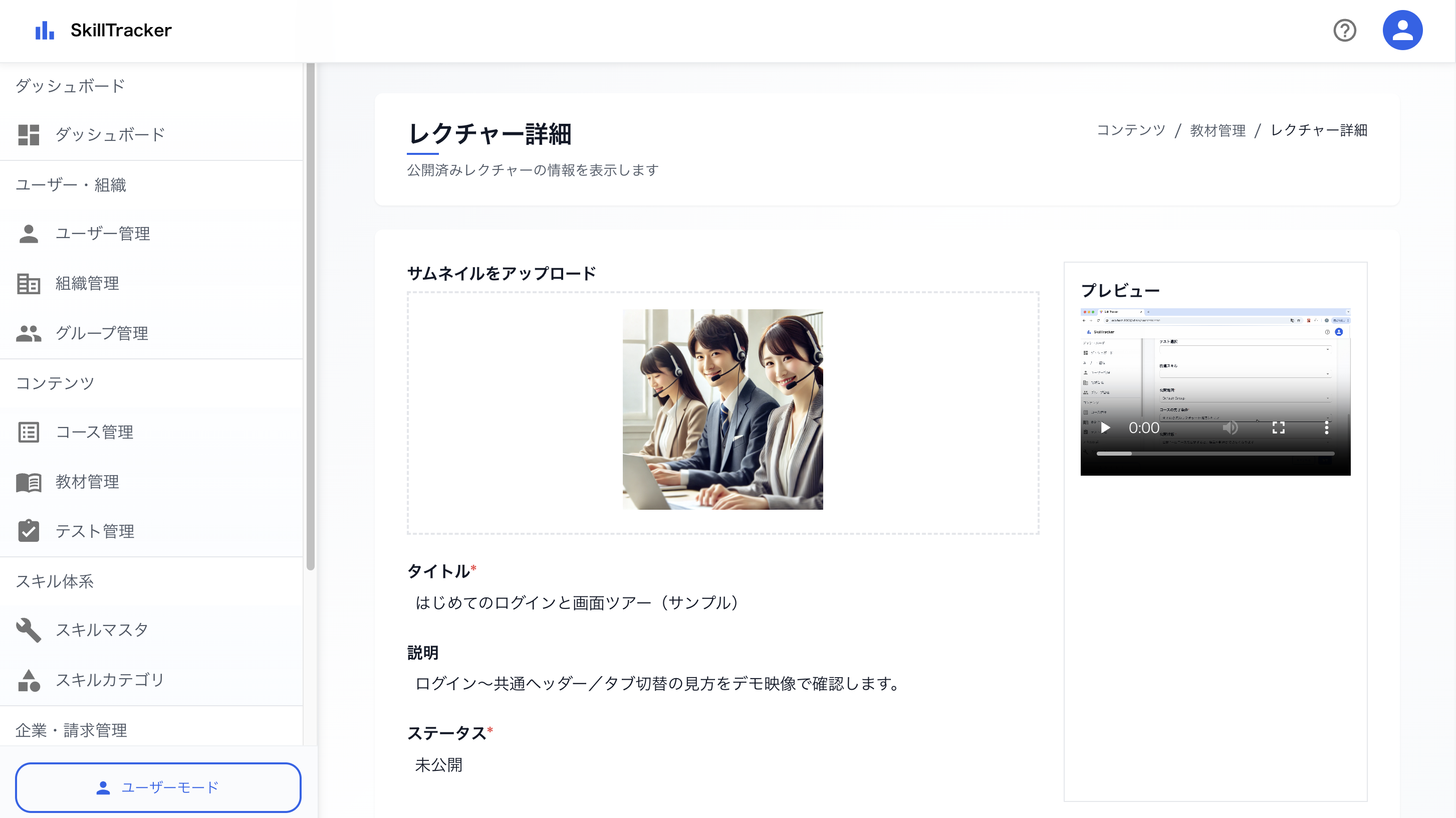Viewport: 1456px width, 818px height.
Task: Click the uploaded thumbnail image
Action: [722, 411]
